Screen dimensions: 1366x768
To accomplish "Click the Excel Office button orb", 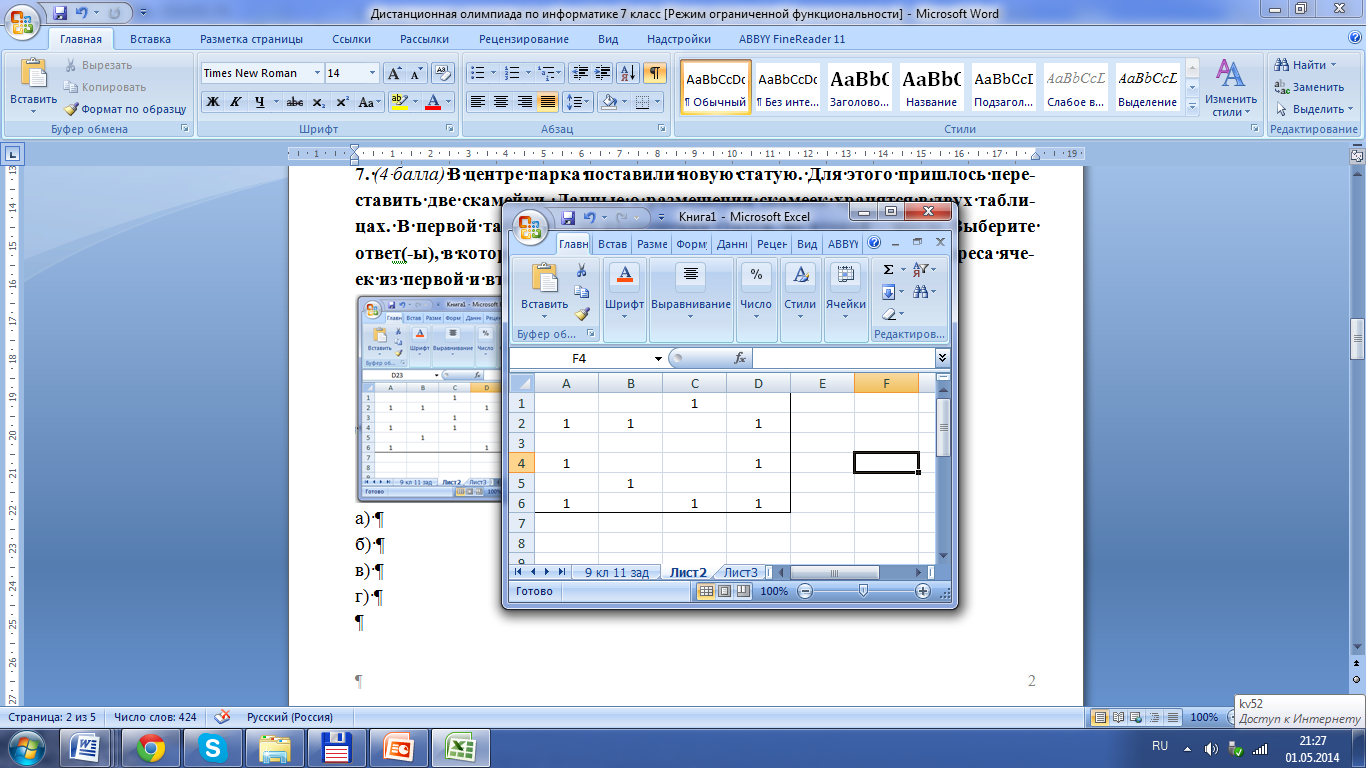I will (531, 226).
